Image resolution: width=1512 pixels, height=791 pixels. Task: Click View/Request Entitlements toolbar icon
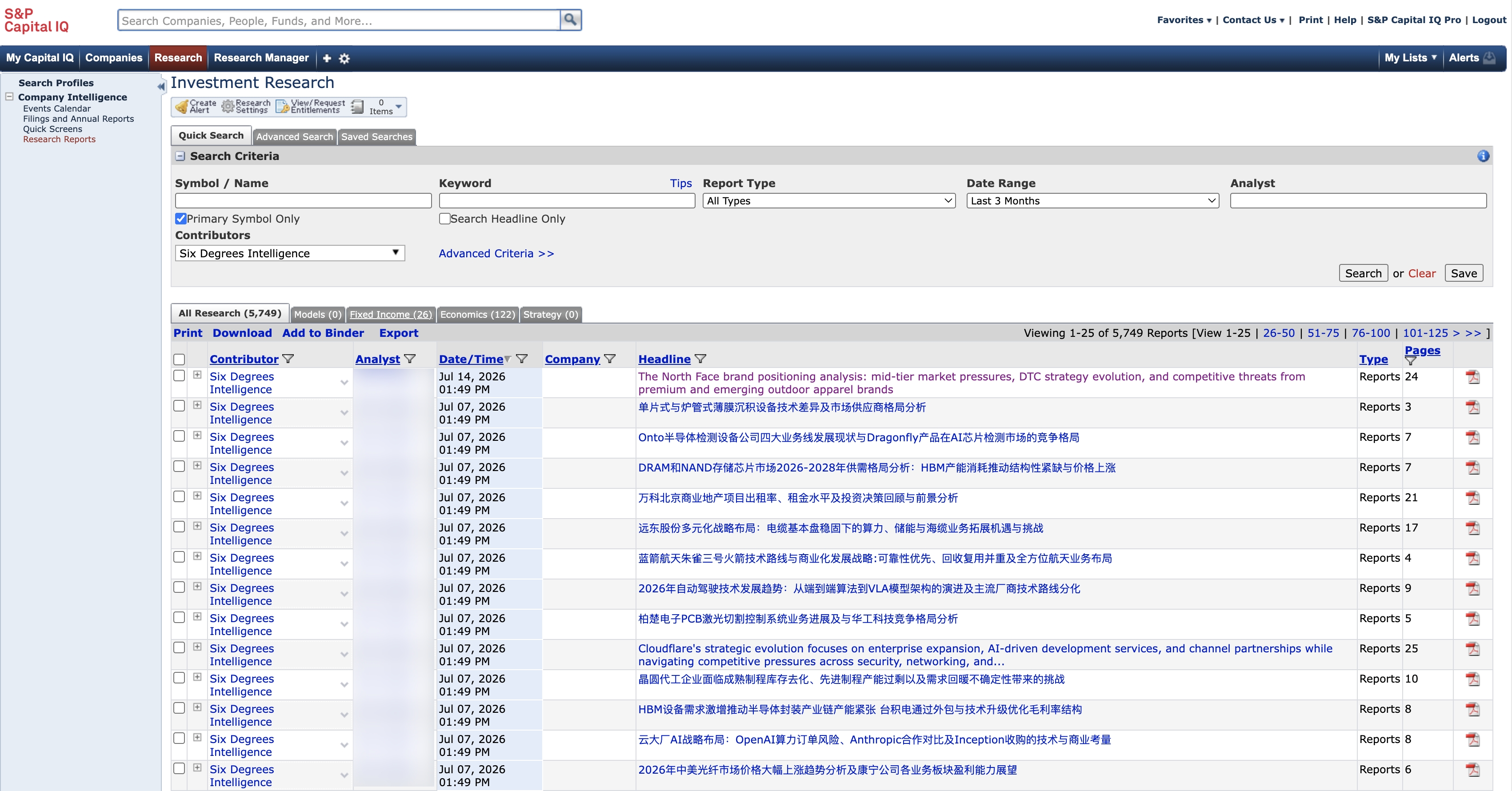[x=311, y=106]
